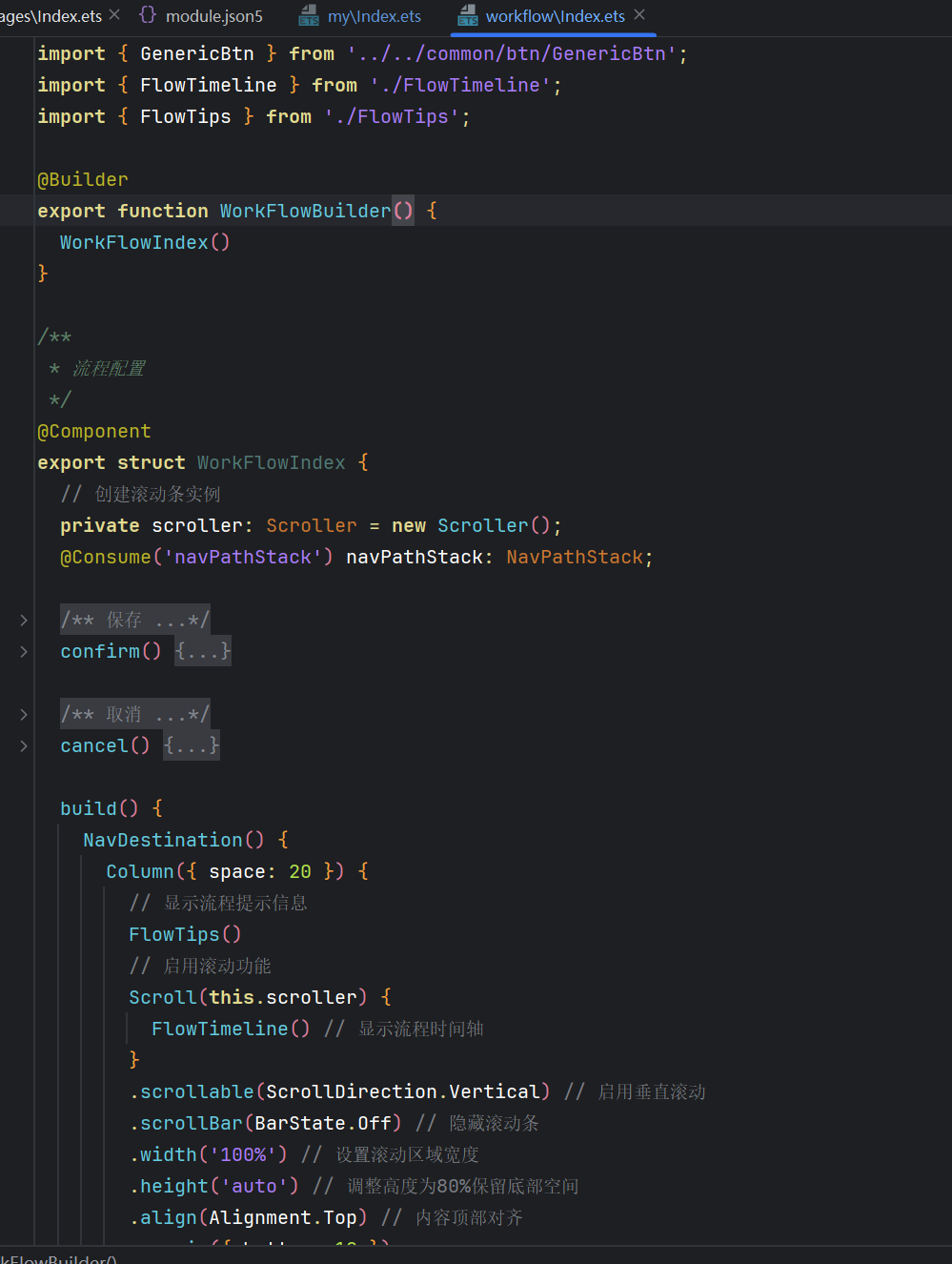Click the JSON braces icon on module.json5 tab

tap(148, 15)
